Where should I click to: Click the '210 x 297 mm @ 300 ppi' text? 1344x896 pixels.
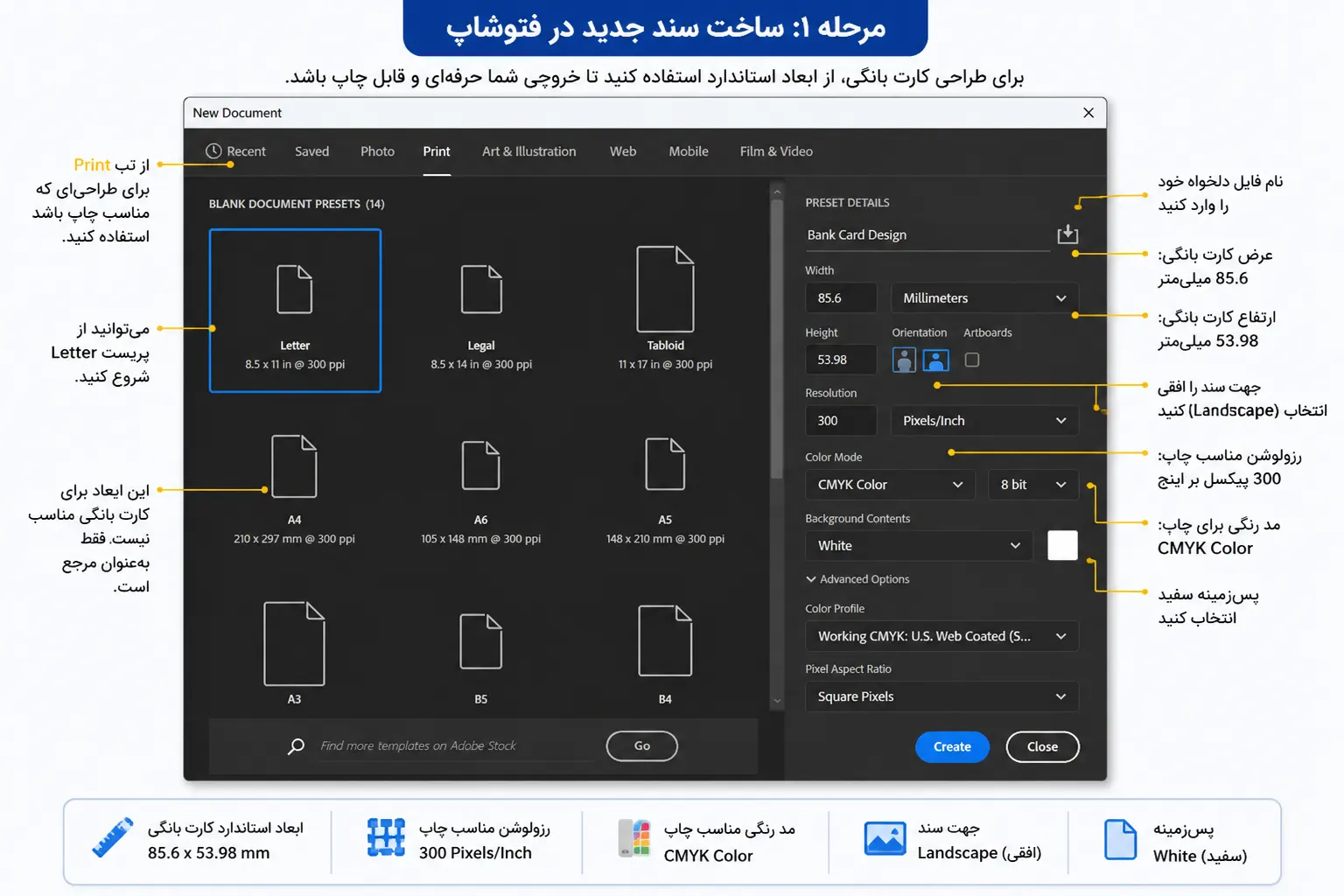click(294, 539)
